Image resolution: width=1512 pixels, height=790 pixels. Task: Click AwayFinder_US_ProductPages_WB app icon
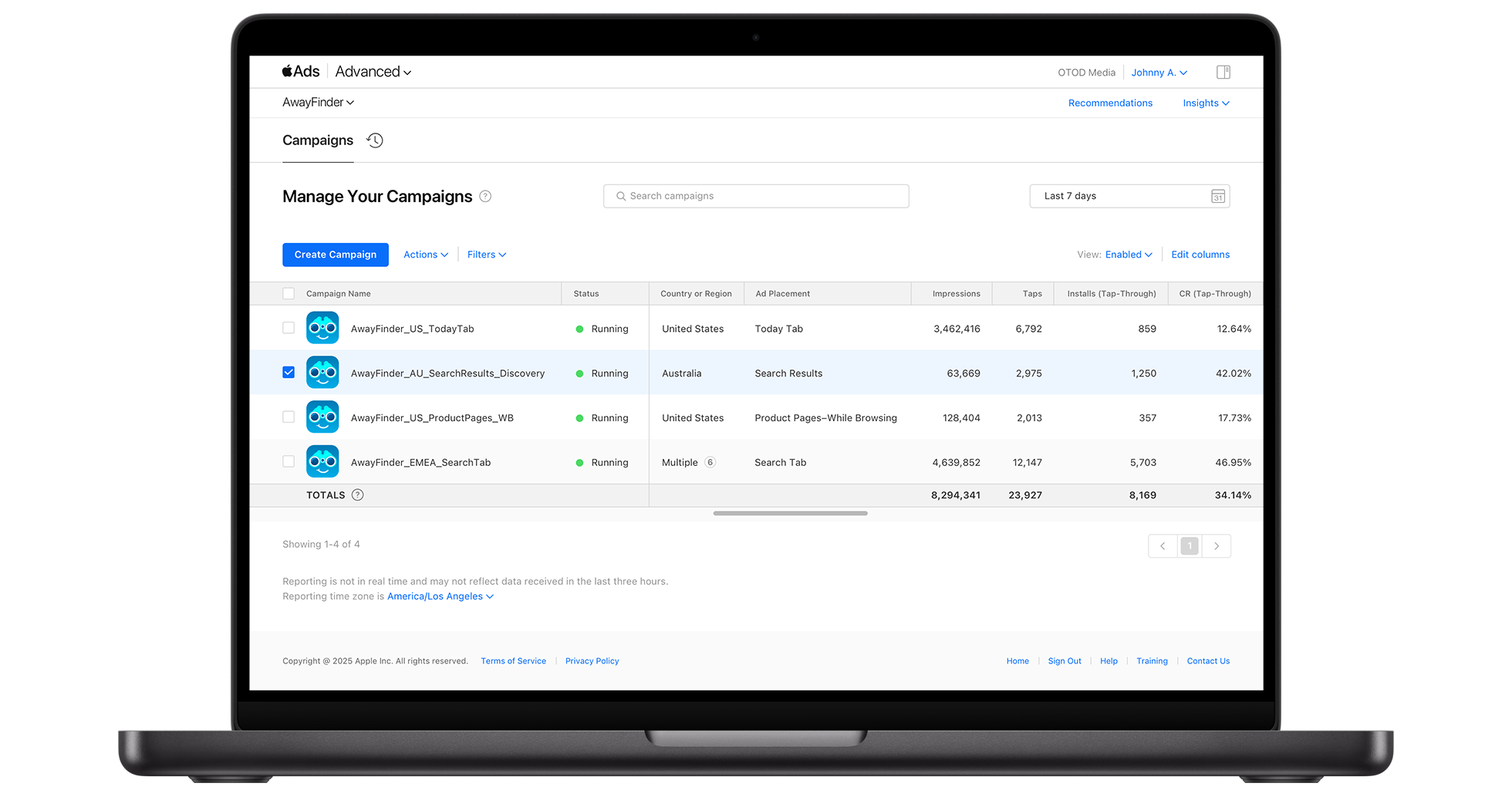tap(322, 417)
